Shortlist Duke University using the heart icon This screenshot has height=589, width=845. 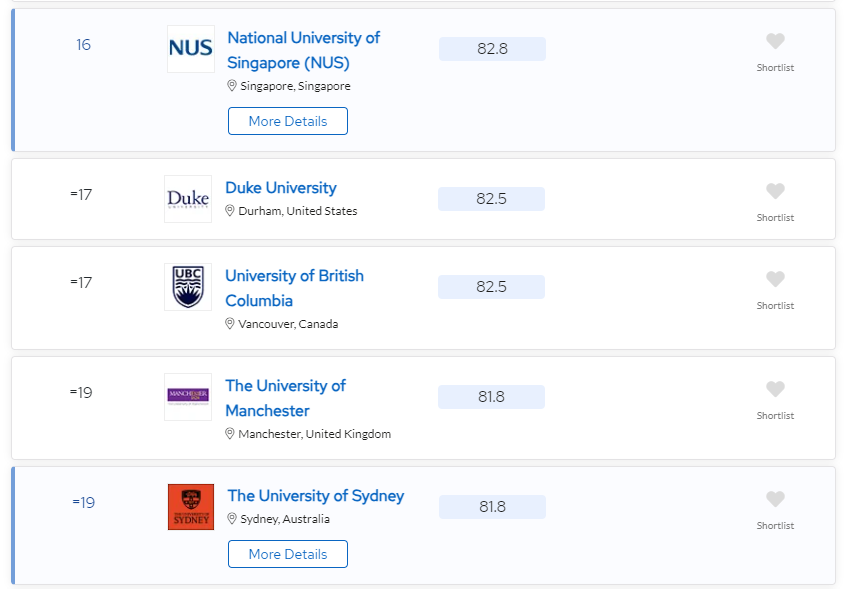tap(775, 191)
